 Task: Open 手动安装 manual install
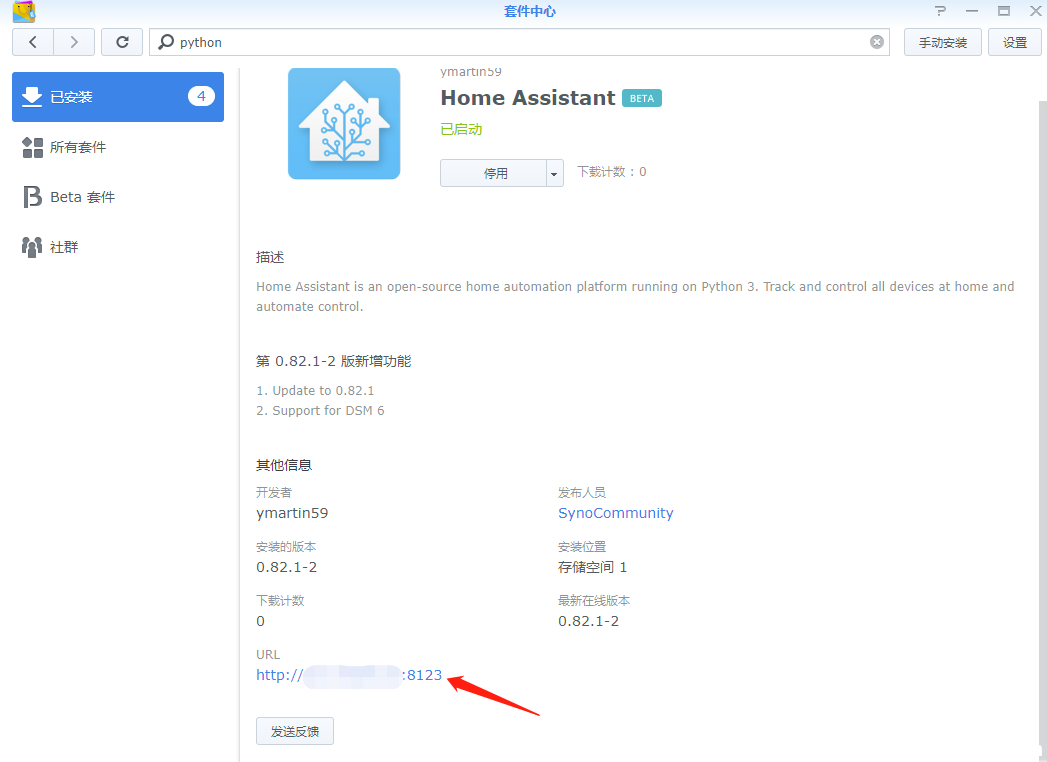pos(942,42)
